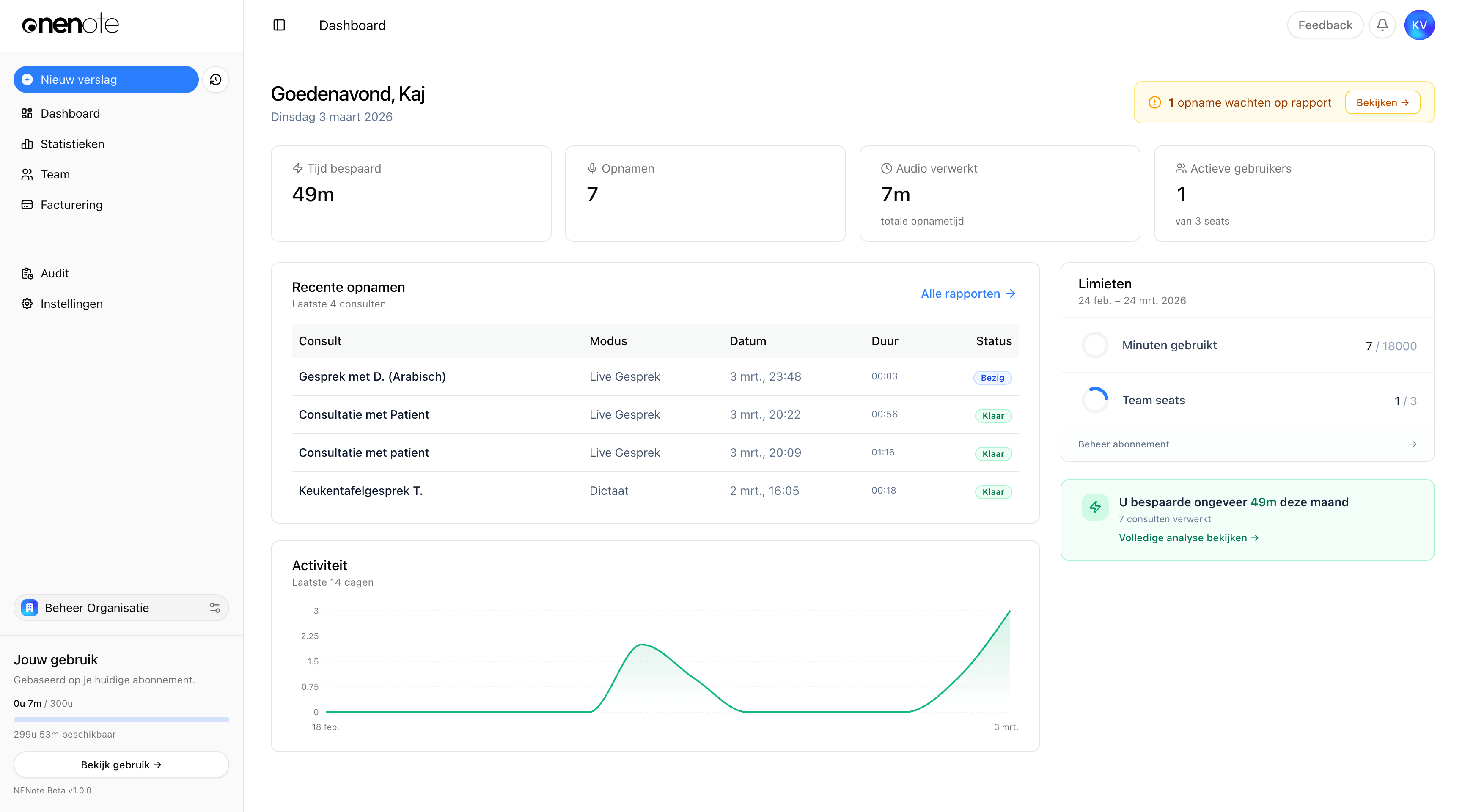The width and height of the screenshot is (1462, 812).
Task: Click the recording history clock icon
Action: pyautogui.click(x=216, y=80)
